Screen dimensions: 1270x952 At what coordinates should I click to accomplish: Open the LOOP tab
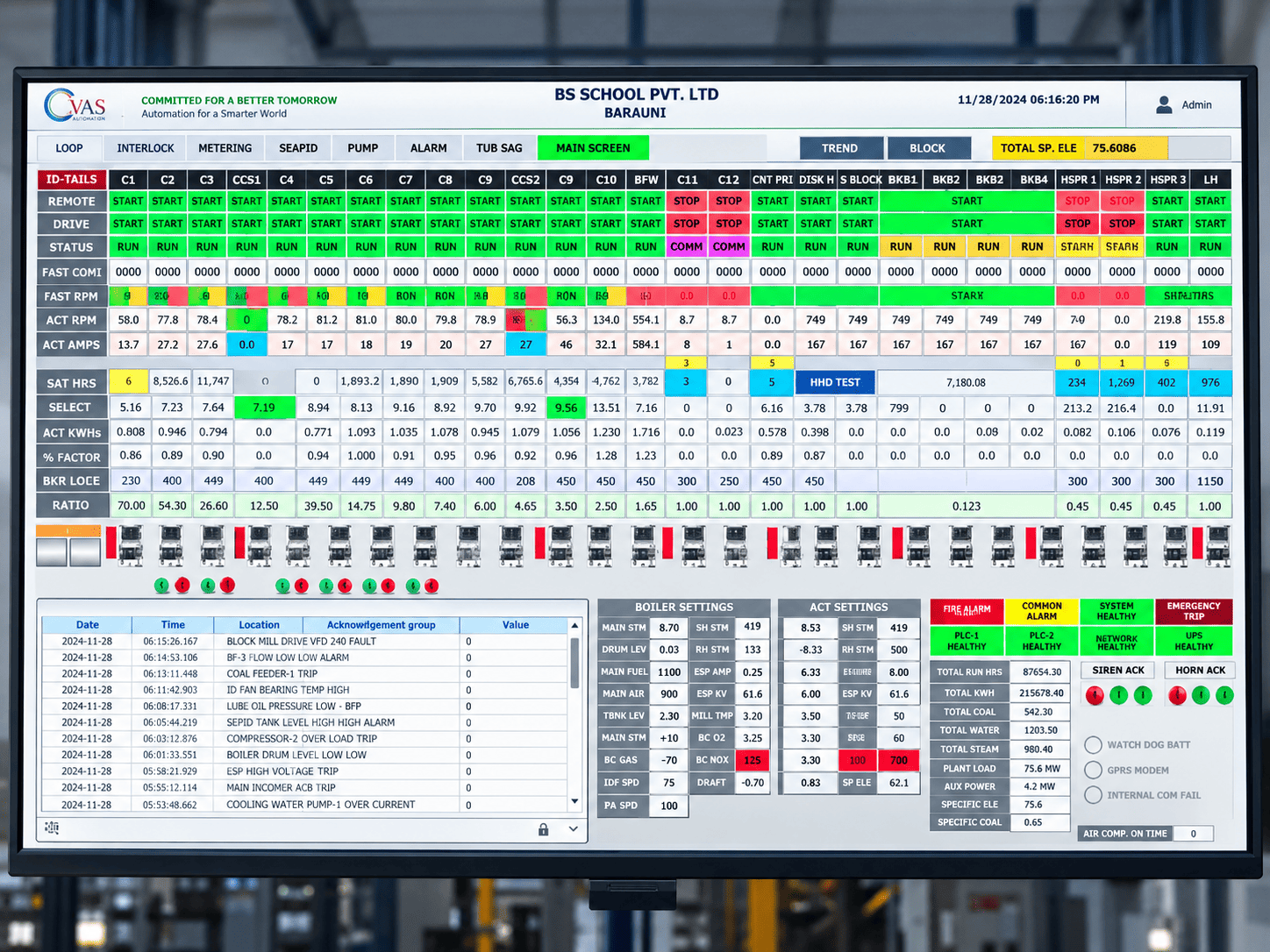coord(69,148)
